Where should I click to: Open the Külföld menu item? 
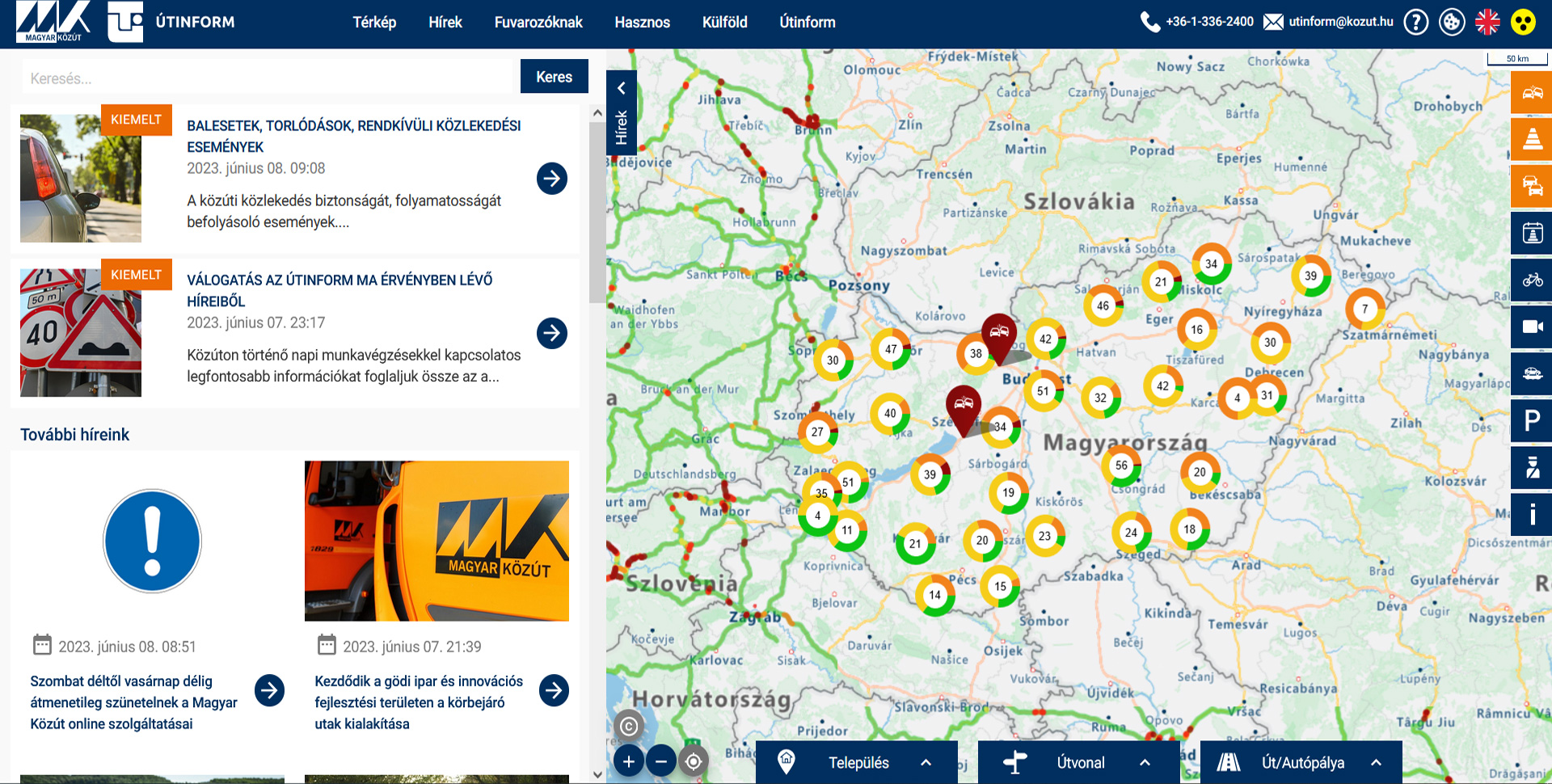click(x=724, y=22)
